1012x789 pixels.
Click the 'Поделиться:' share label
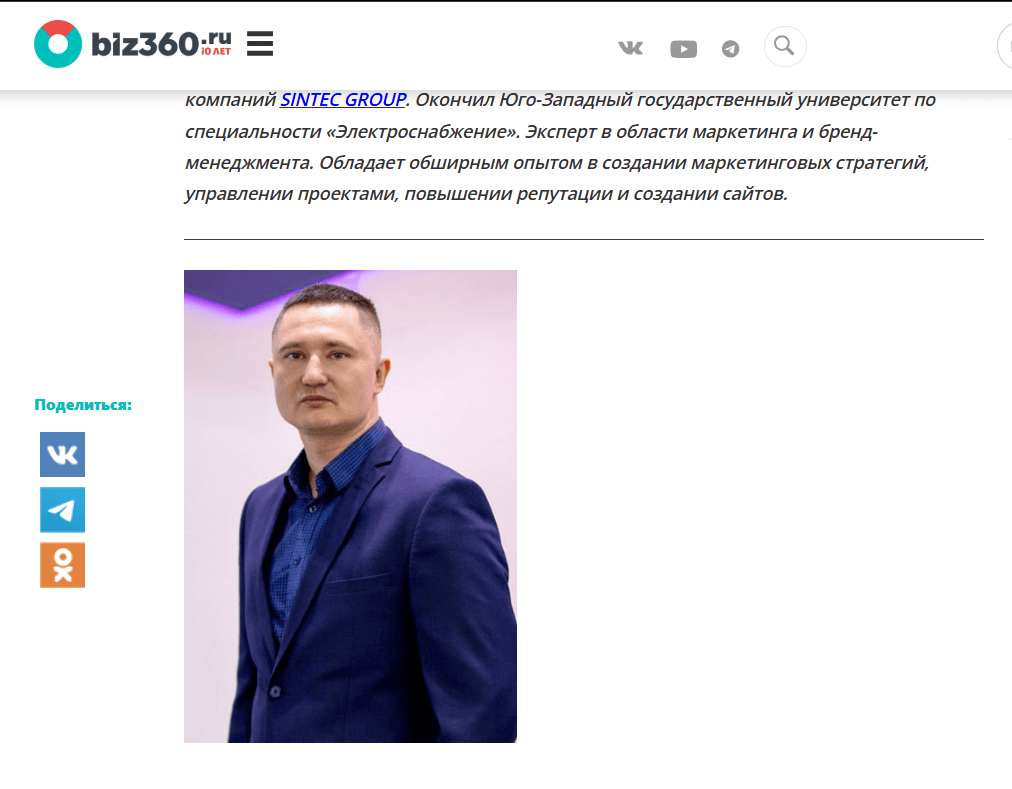click(83, 405)
